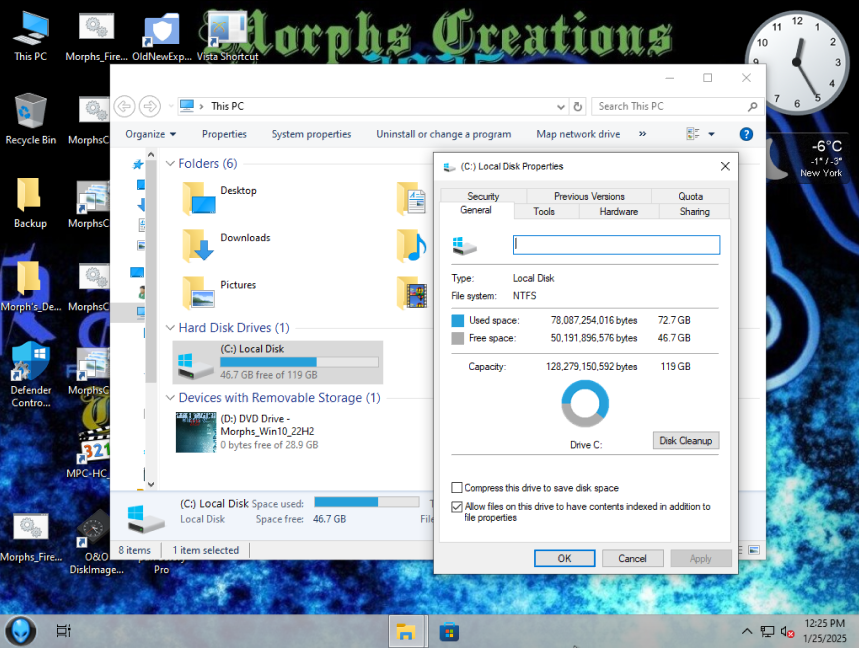Click the network icon in system tray

tap(767, 632)
